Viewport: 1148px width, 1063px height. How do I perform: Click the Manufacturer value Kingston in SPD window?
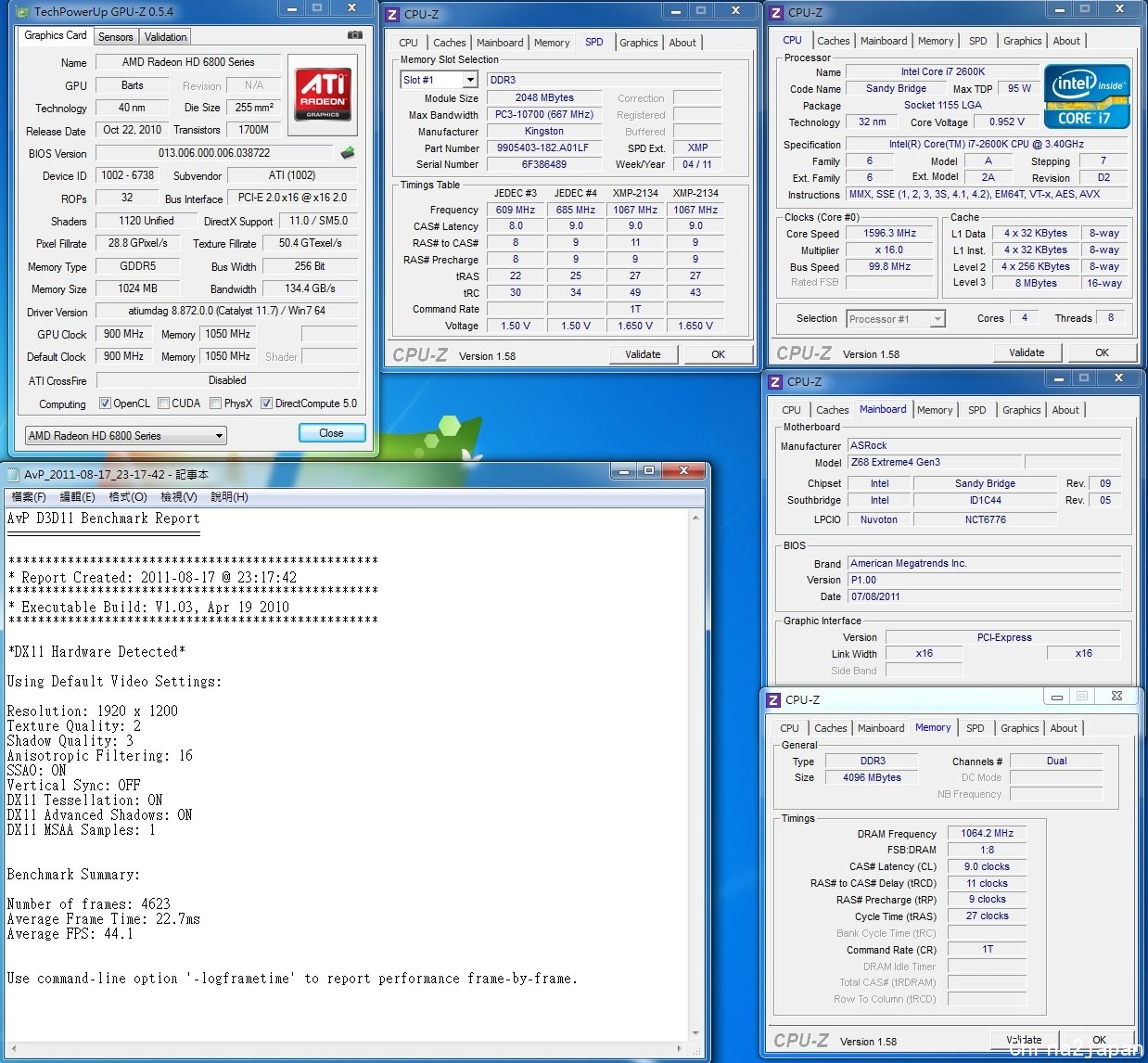543,131
